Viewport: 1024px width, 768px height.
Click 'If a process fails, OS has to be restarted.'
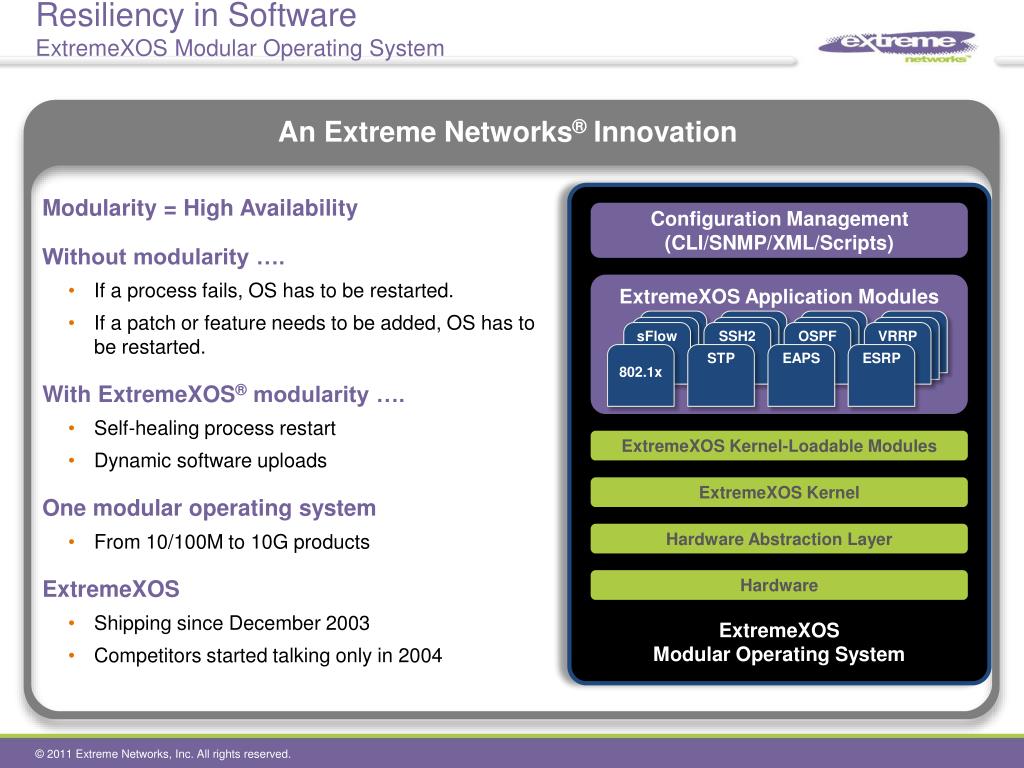(x=274, y=291)
